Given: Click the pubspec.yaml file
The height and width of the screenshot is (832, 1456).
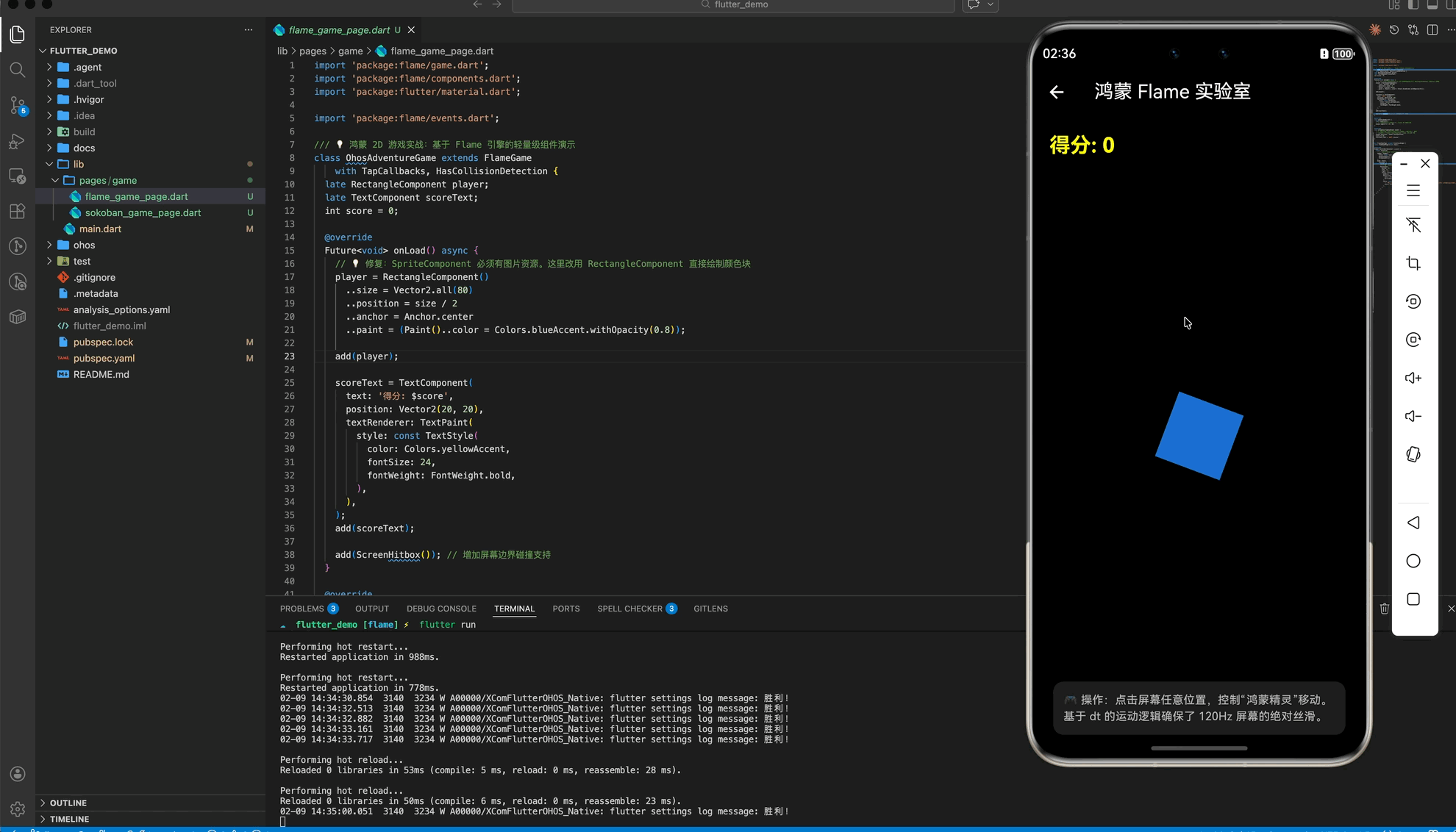Looking at the screenshot, I should tap(104, 358).
